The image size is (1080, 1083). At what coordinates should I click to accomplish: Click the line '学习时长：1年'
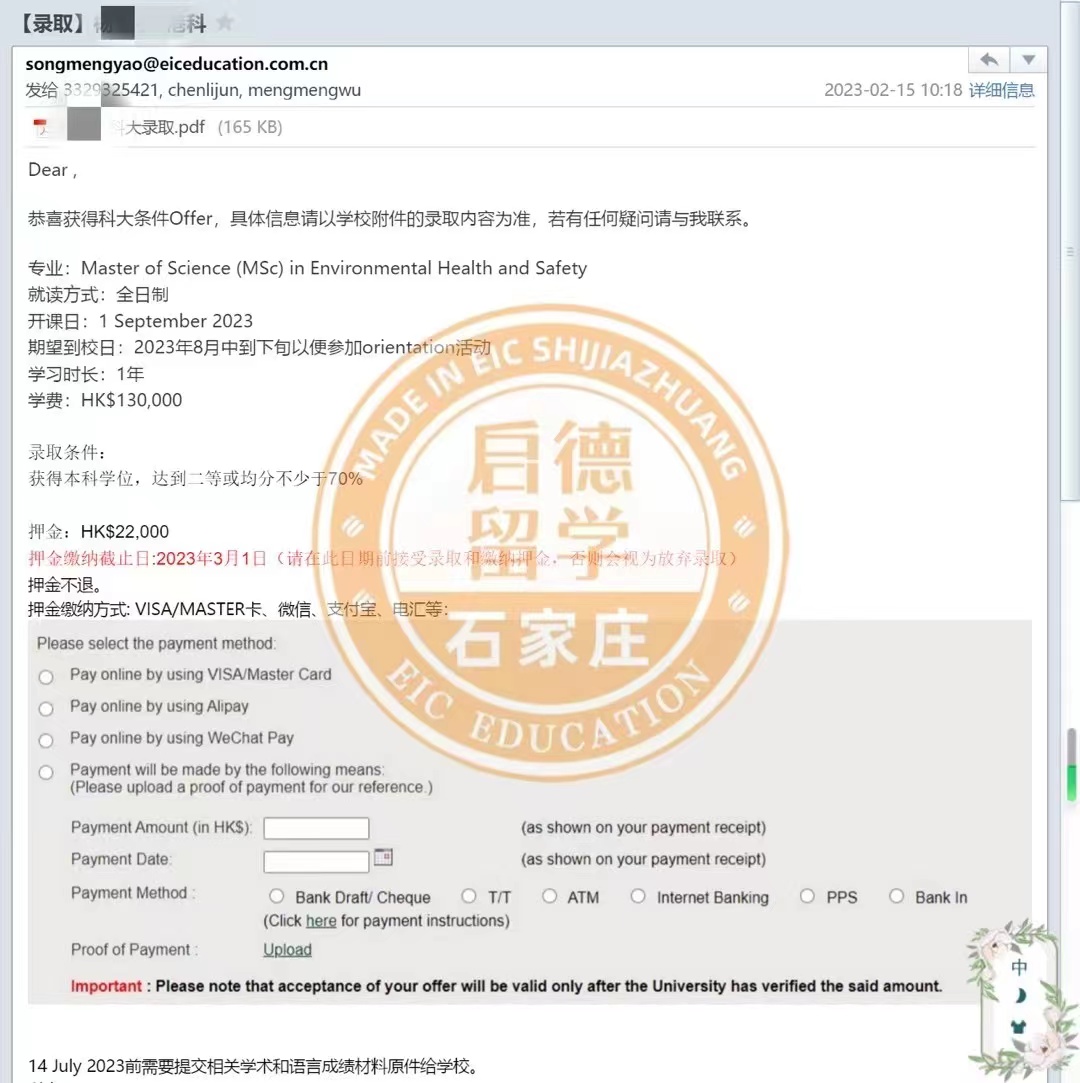(86, 374)
